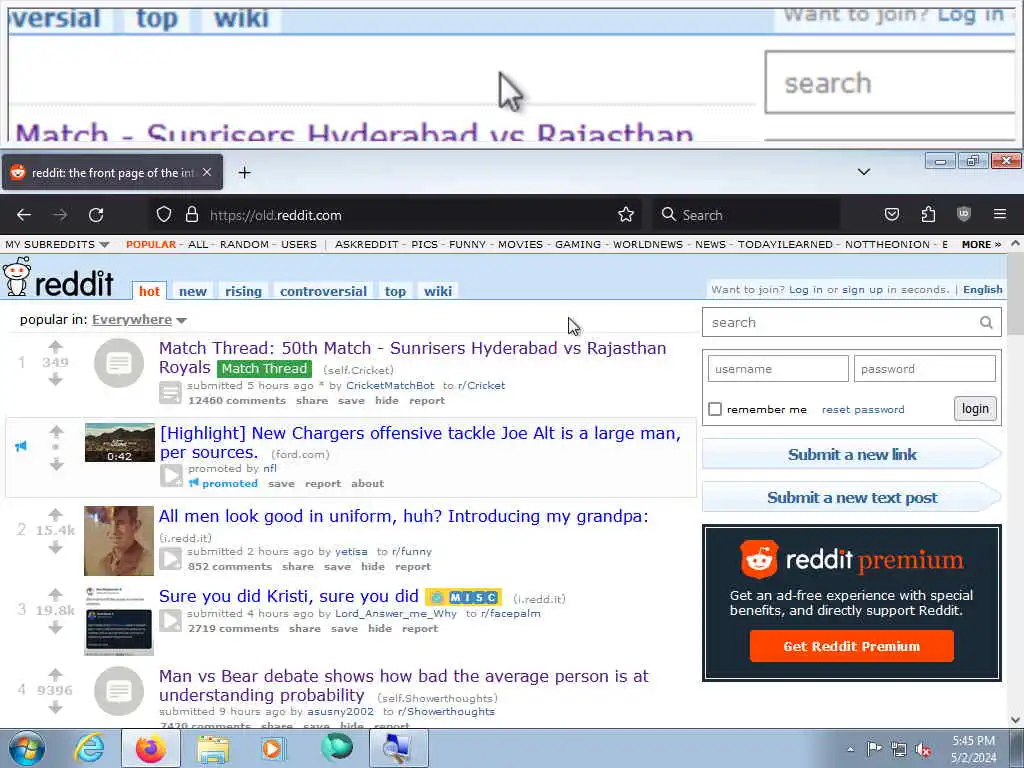Upvote the promoted Joe Alt post
This screenshot has width=1024, height=768.
point(56,431)
